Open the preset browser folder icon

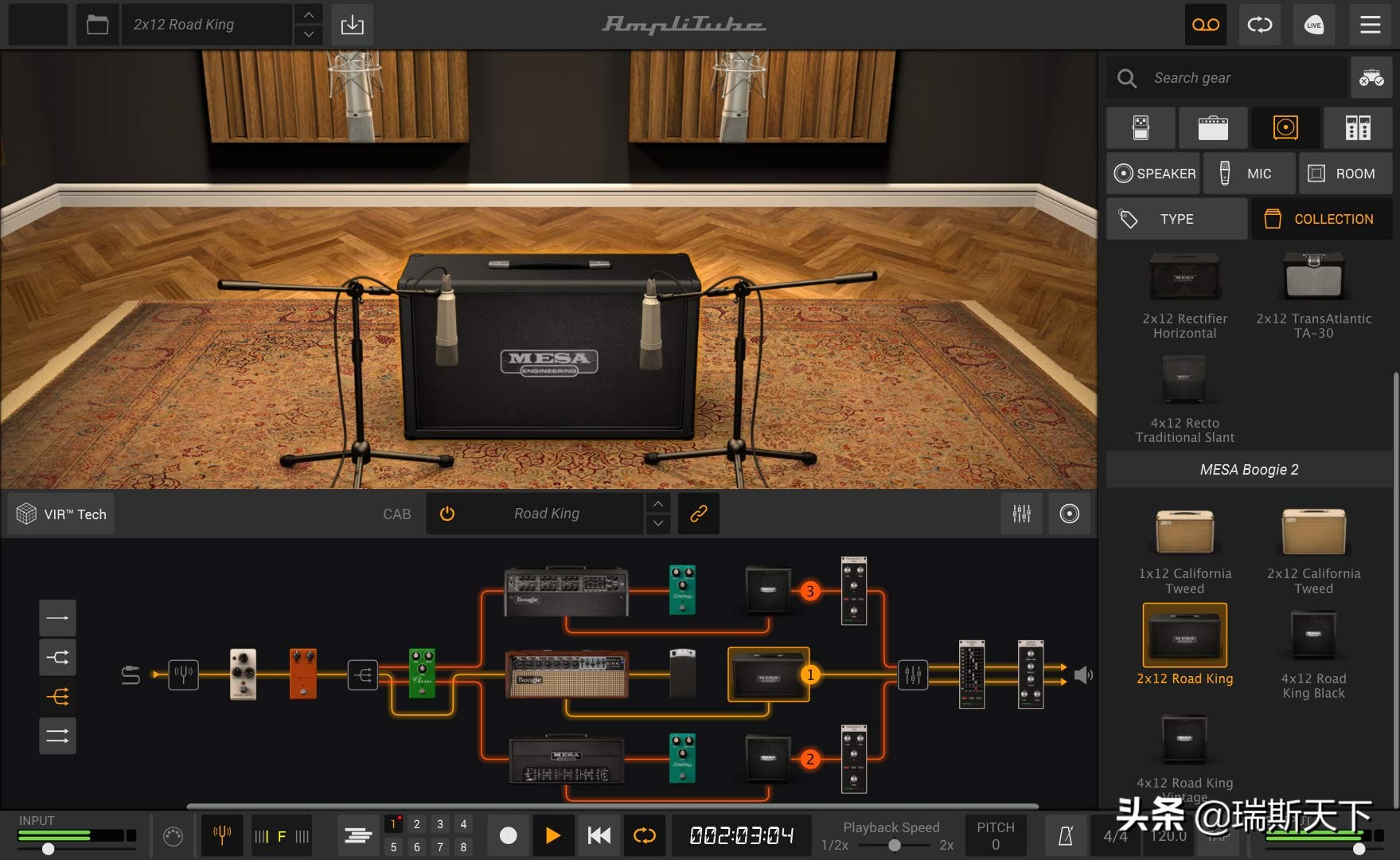(x=97, y=25)
